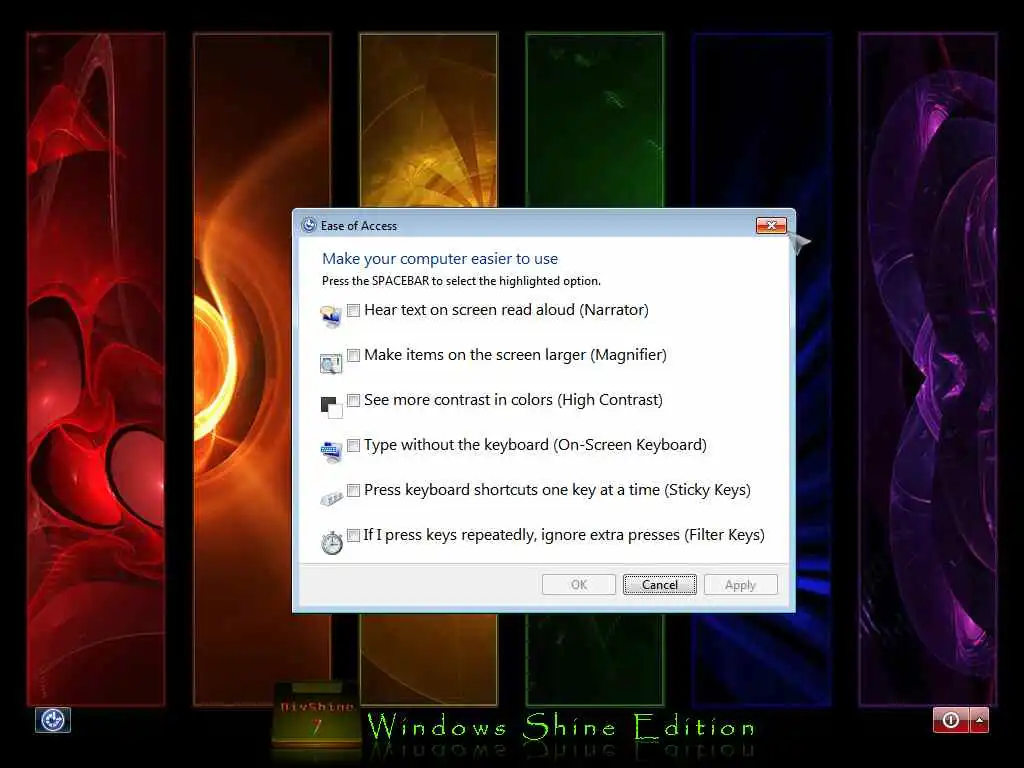This screenshot has height=768, width=1024.
Task: Enable Narrator read aloud checkbox
Action: point(353,310)
